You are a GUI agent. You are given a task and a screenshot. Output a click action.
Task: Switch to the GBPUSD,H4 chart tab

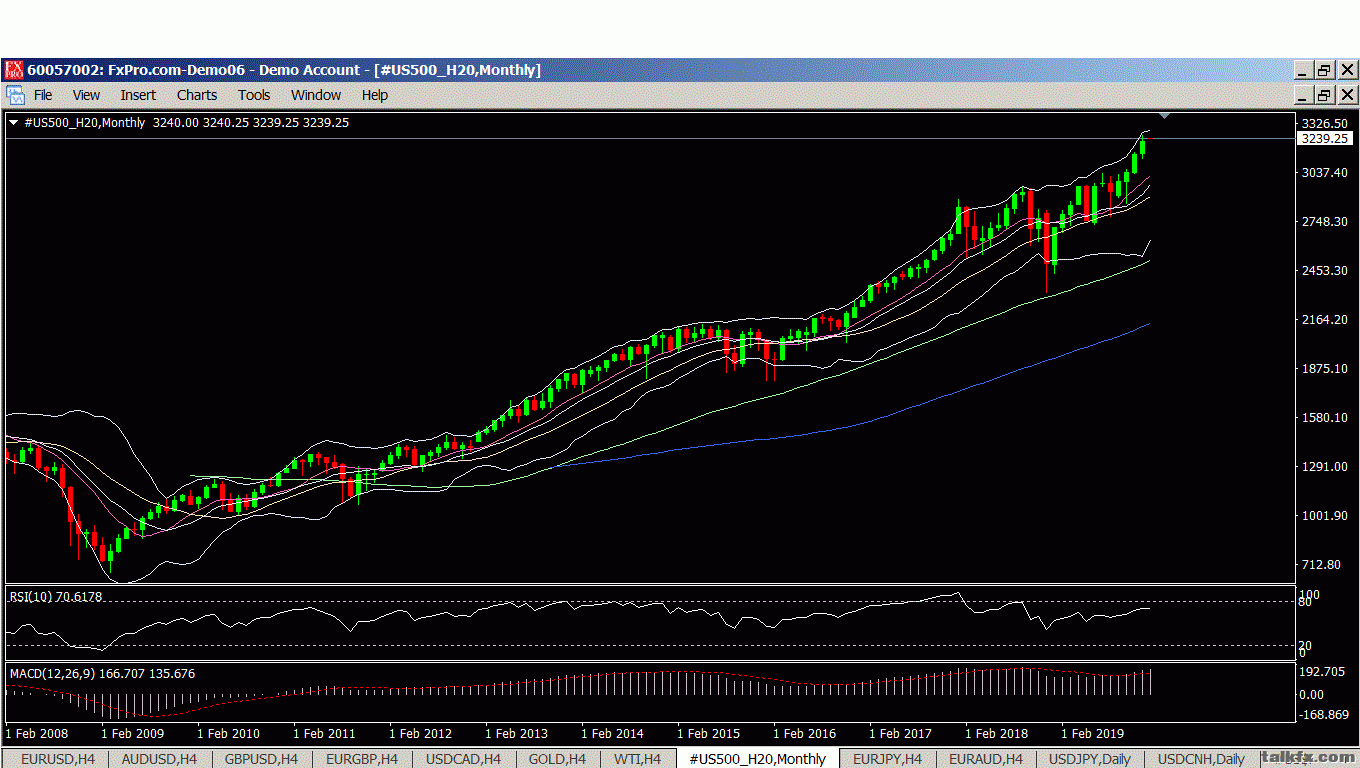(x=261, y=759)
